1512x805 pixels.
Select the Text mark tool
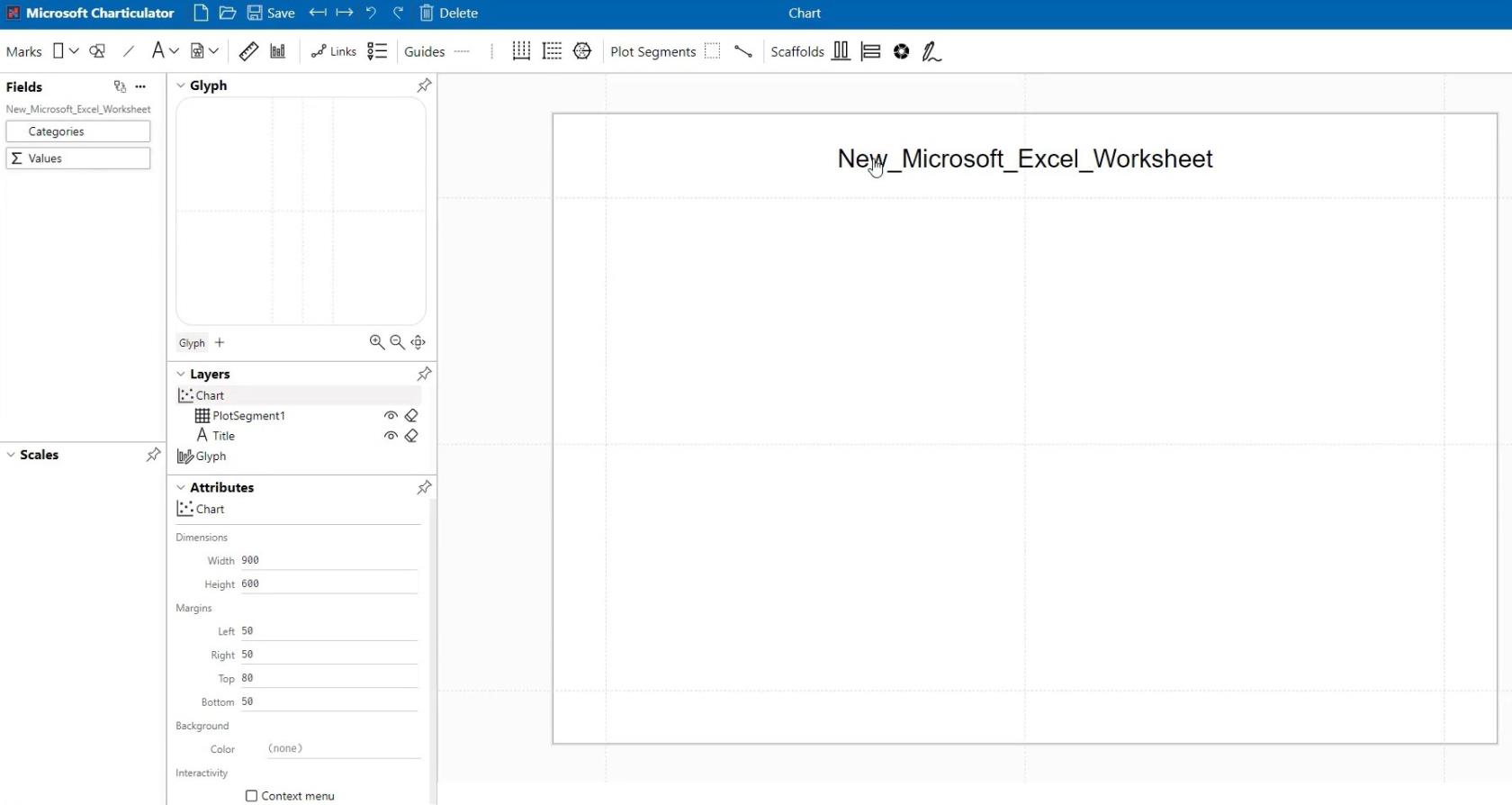click(158, 51)
